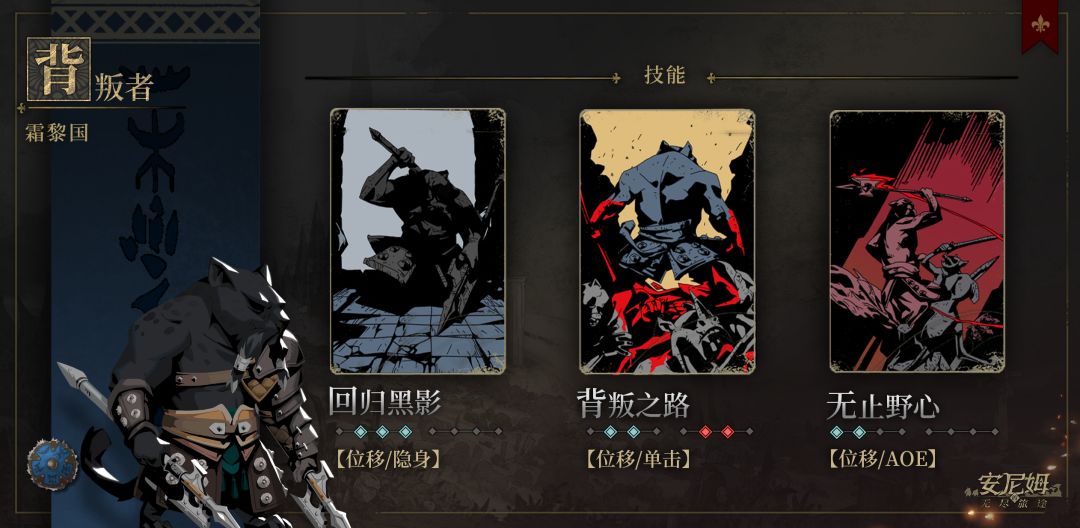Click first red diamond under 背叛之路
1080x528 pixels.
pyautogui.click(x=705, y=432)
